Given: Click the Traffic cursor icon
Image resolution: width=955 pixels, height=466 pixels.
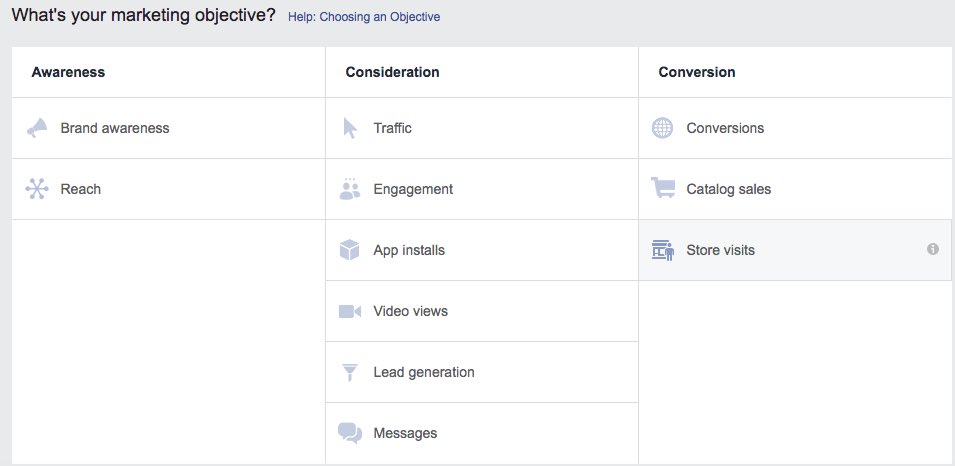Looking at the screenshot, I should (350, 128).
